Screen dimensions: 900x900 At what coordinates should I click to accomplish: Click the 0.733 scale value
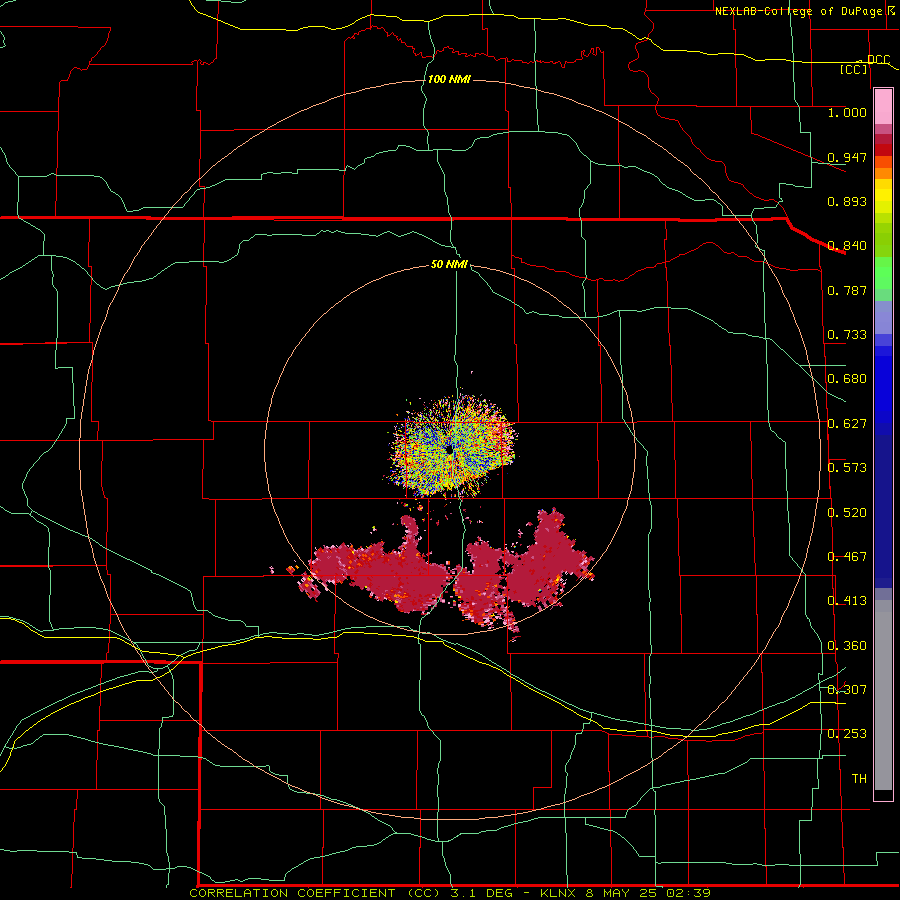pyautogui.click(x=847, y=335)
